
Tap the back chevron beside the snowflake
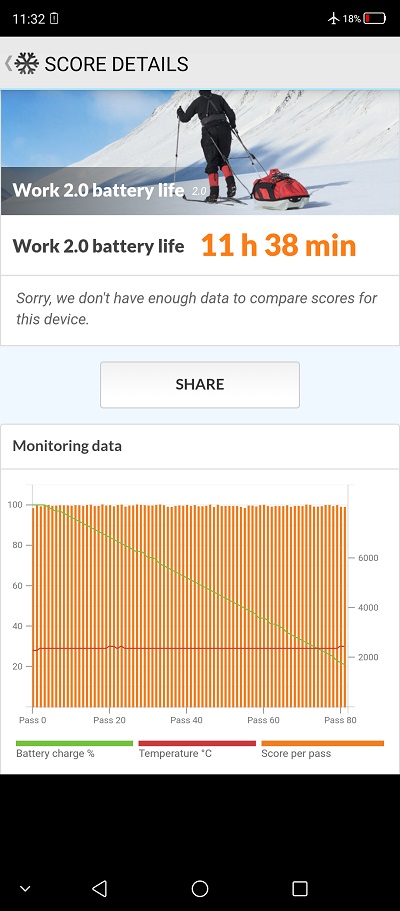(x=8, y=63)
